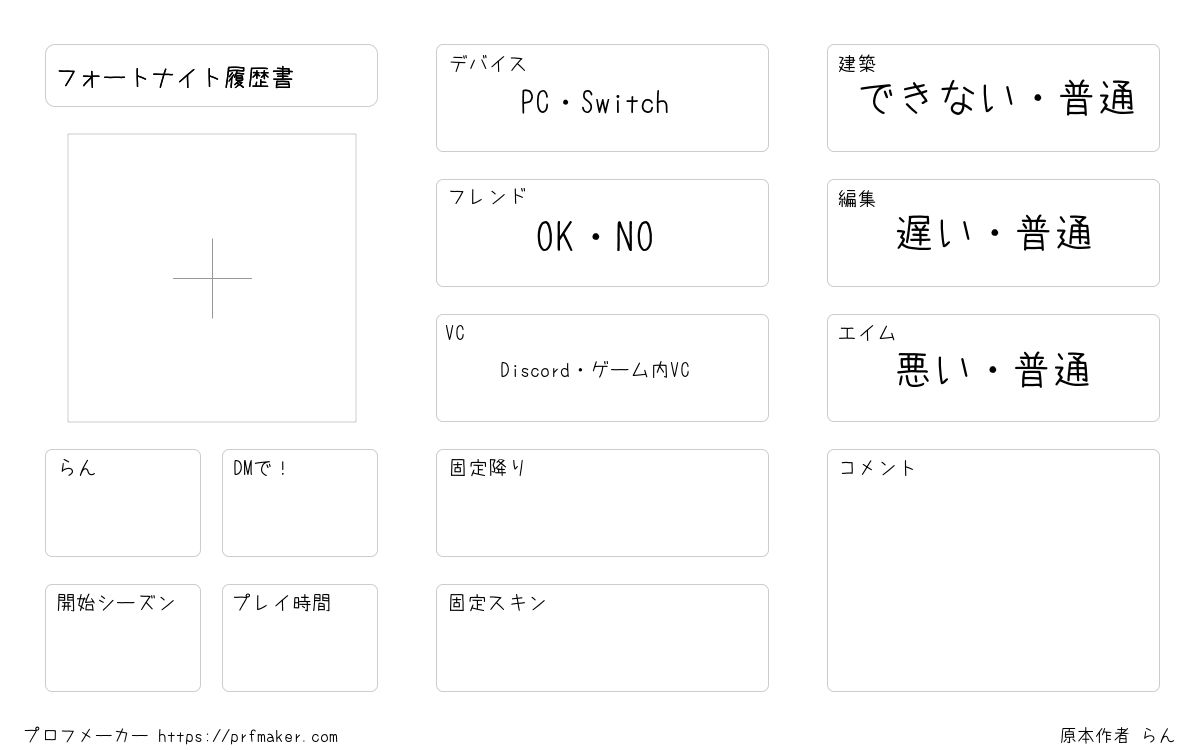Select the フレンド OK・NO box
Image resolution: width=1200 pixels, height=750 pixels.
click(602, 233)
